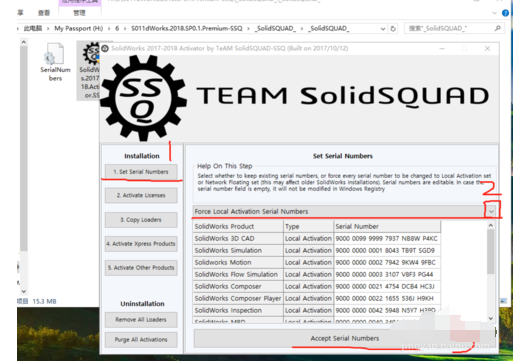Click the serial table scroll-down arrow

click(x=491, y=318)
